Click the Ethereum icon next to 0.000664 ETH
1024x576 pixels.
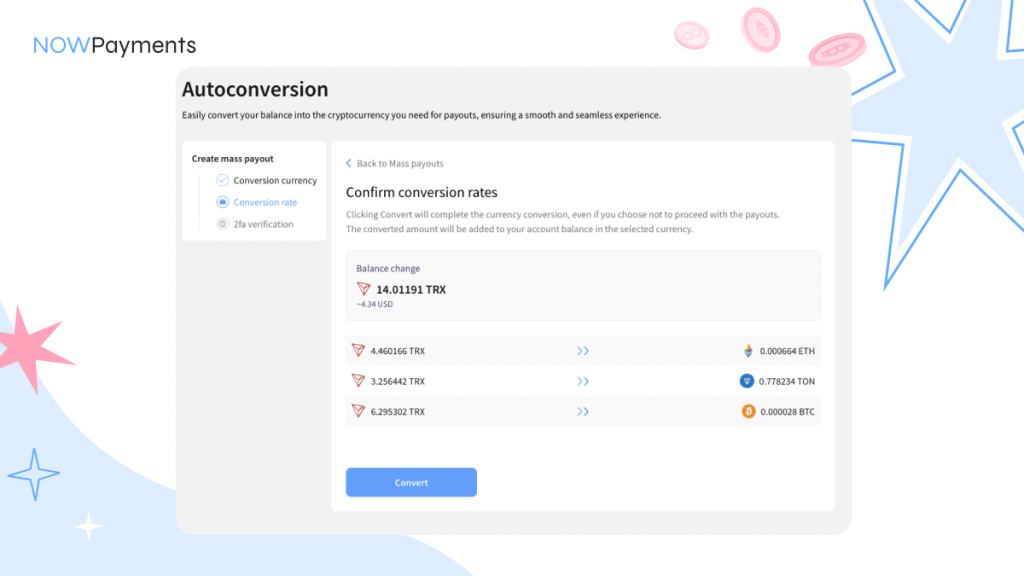pyautogui.click(x=747, y=351)
